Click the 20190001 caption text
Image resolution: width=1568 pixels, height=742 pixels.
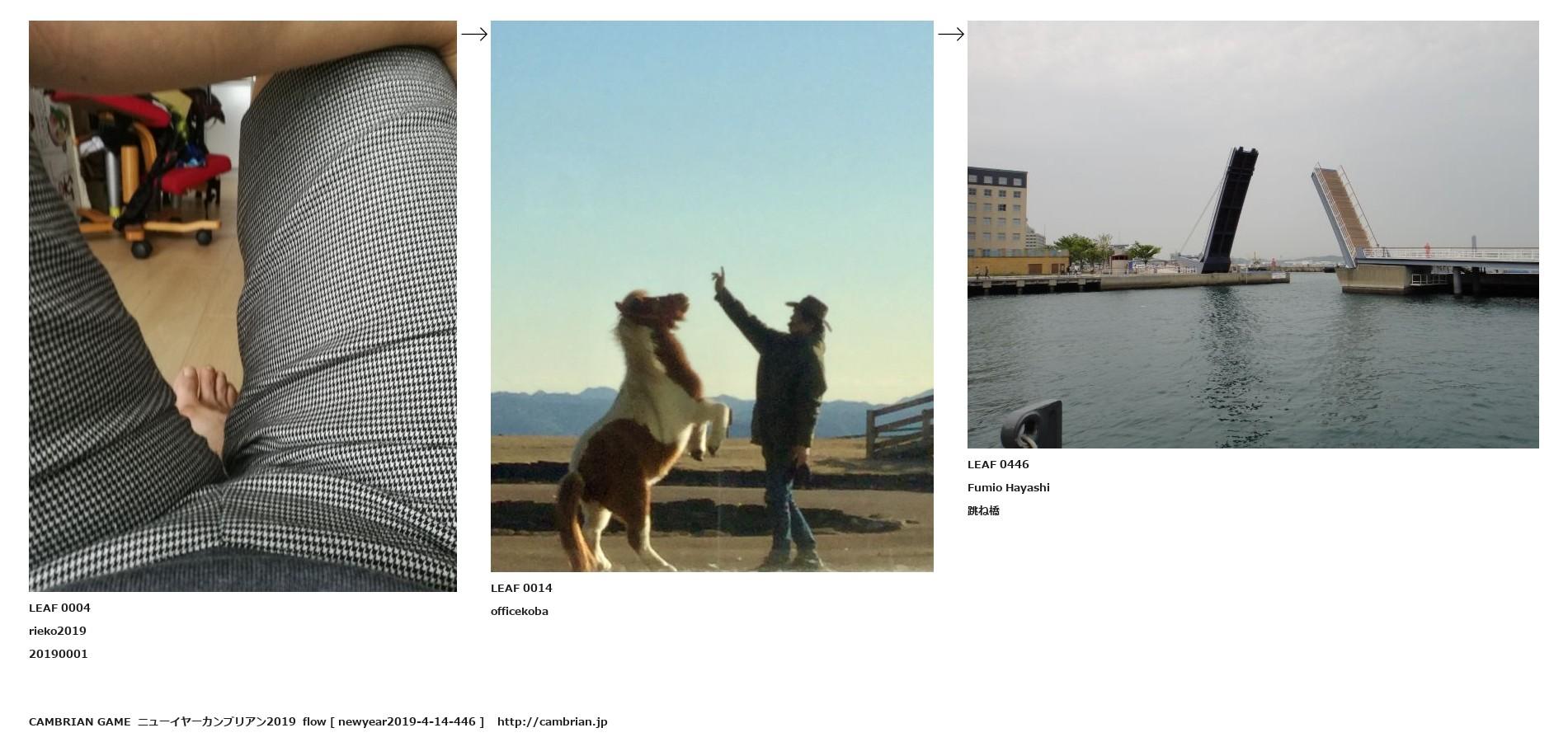[59, 654]
